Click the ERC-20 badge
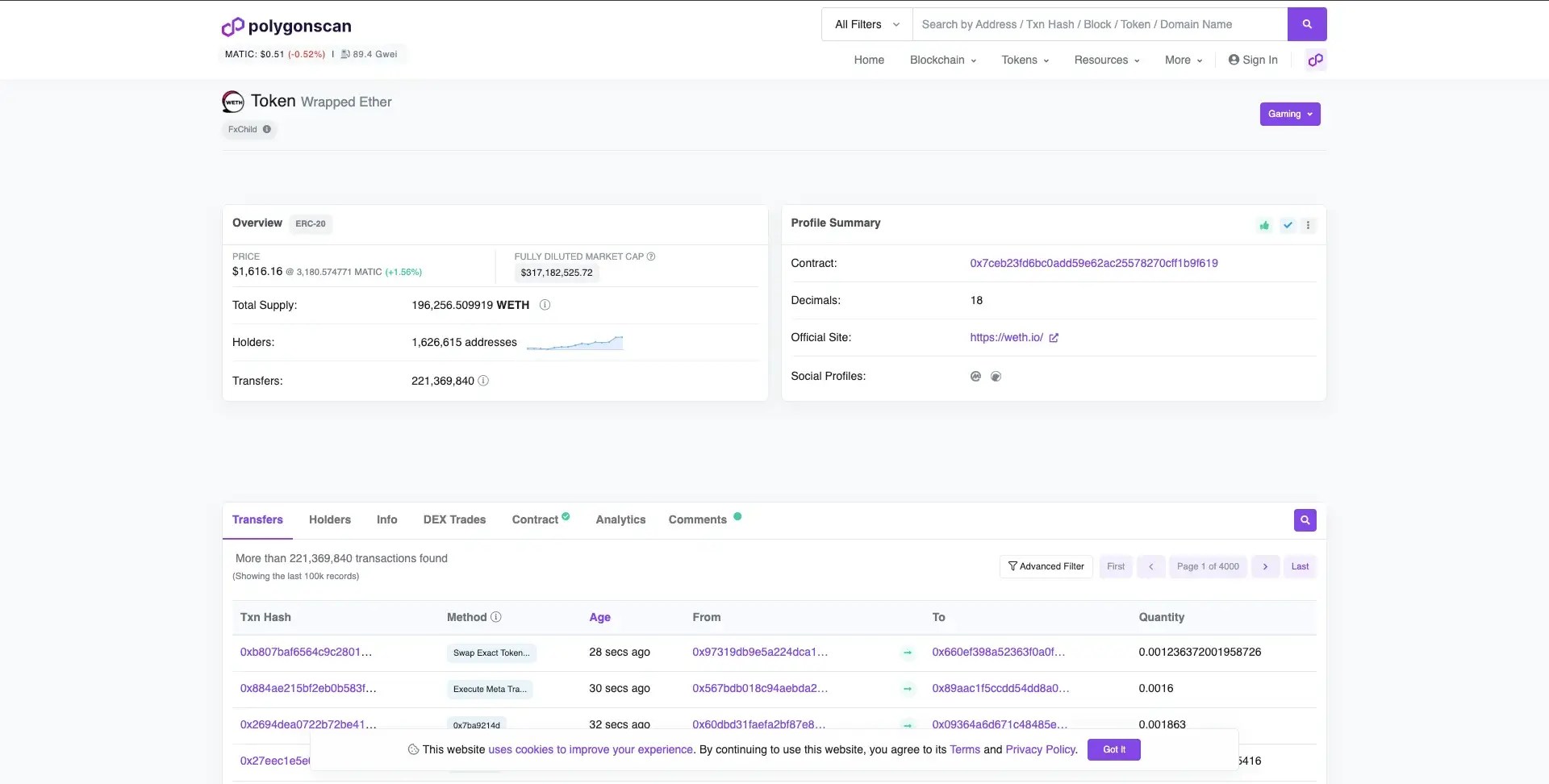 tap(311, 224)
